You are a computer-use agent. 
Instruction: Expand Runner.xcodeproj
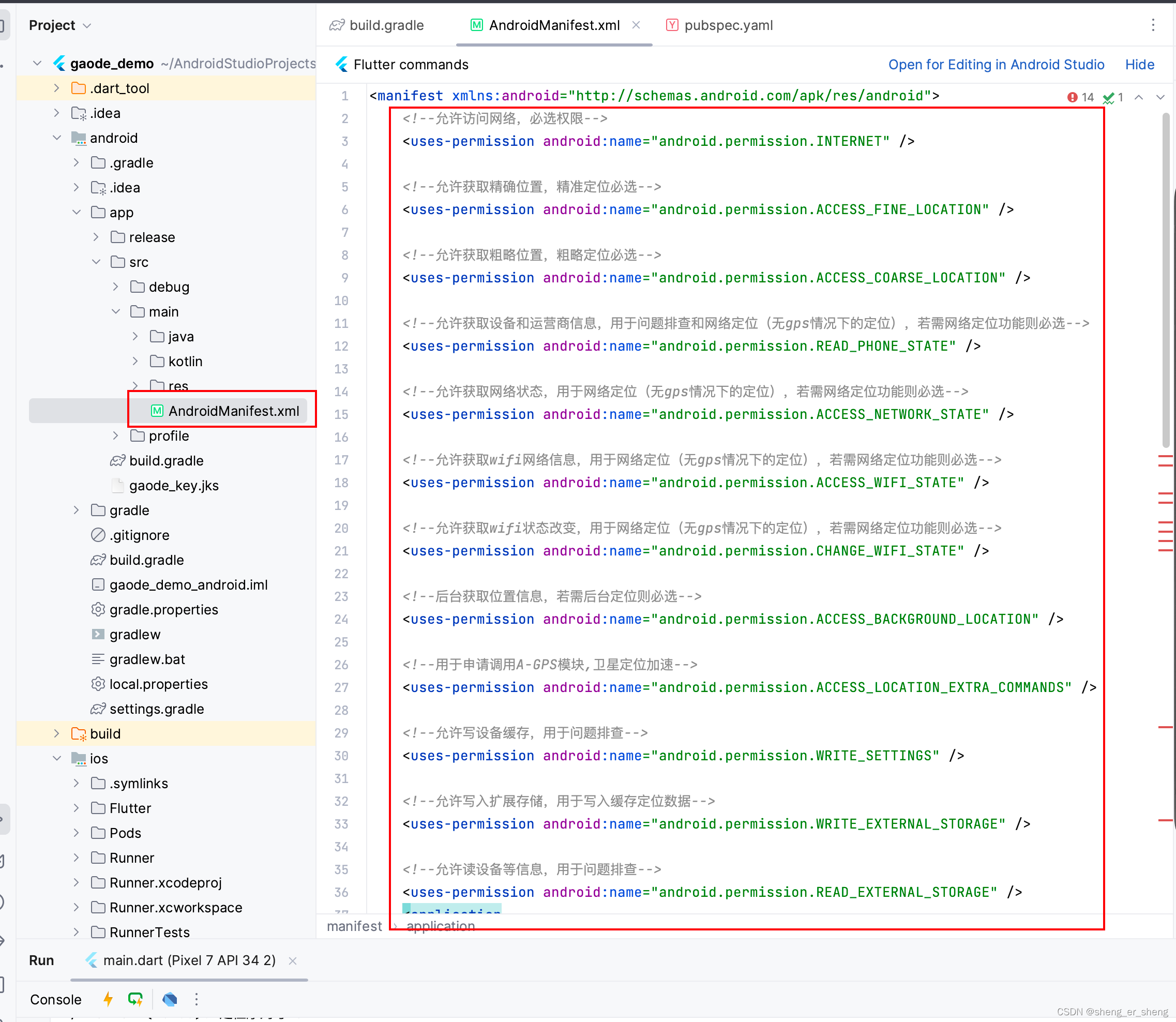[77, 882]
